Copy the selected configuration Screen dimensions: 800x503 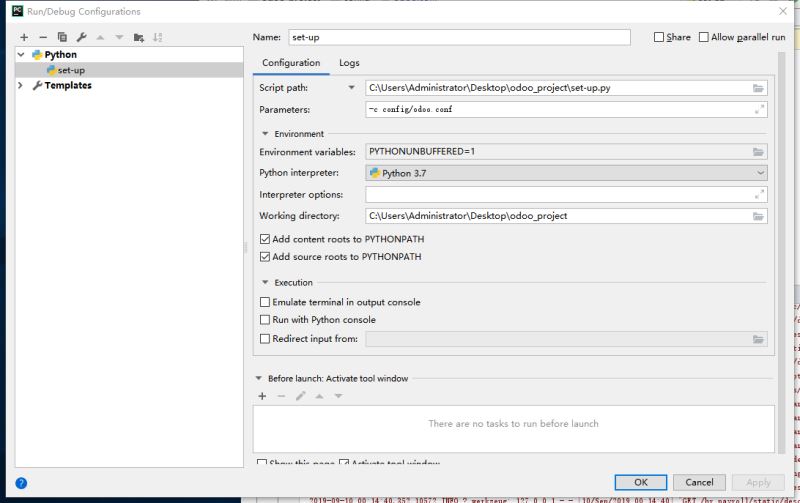click(62, 37)
